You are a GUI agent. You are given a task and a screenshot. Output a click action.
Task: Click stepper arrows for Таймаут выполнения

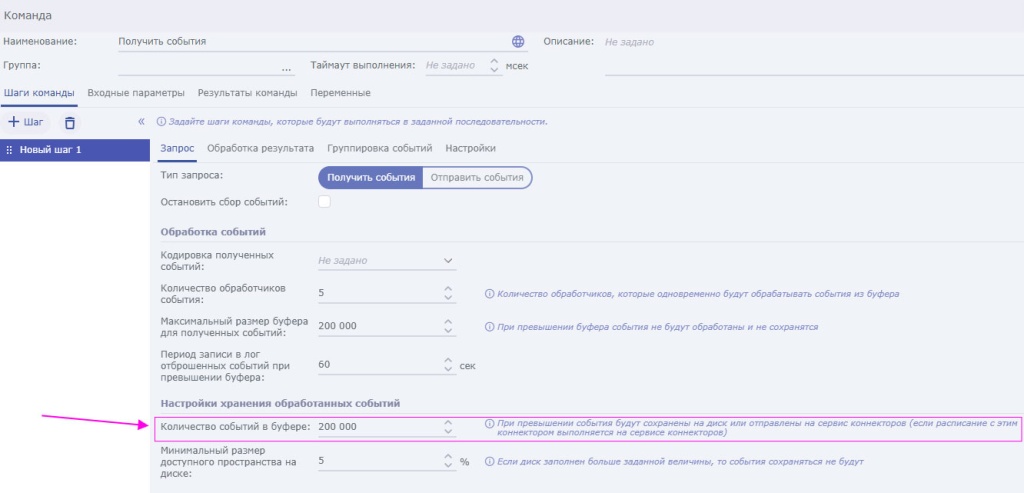(x=493, y=66)
